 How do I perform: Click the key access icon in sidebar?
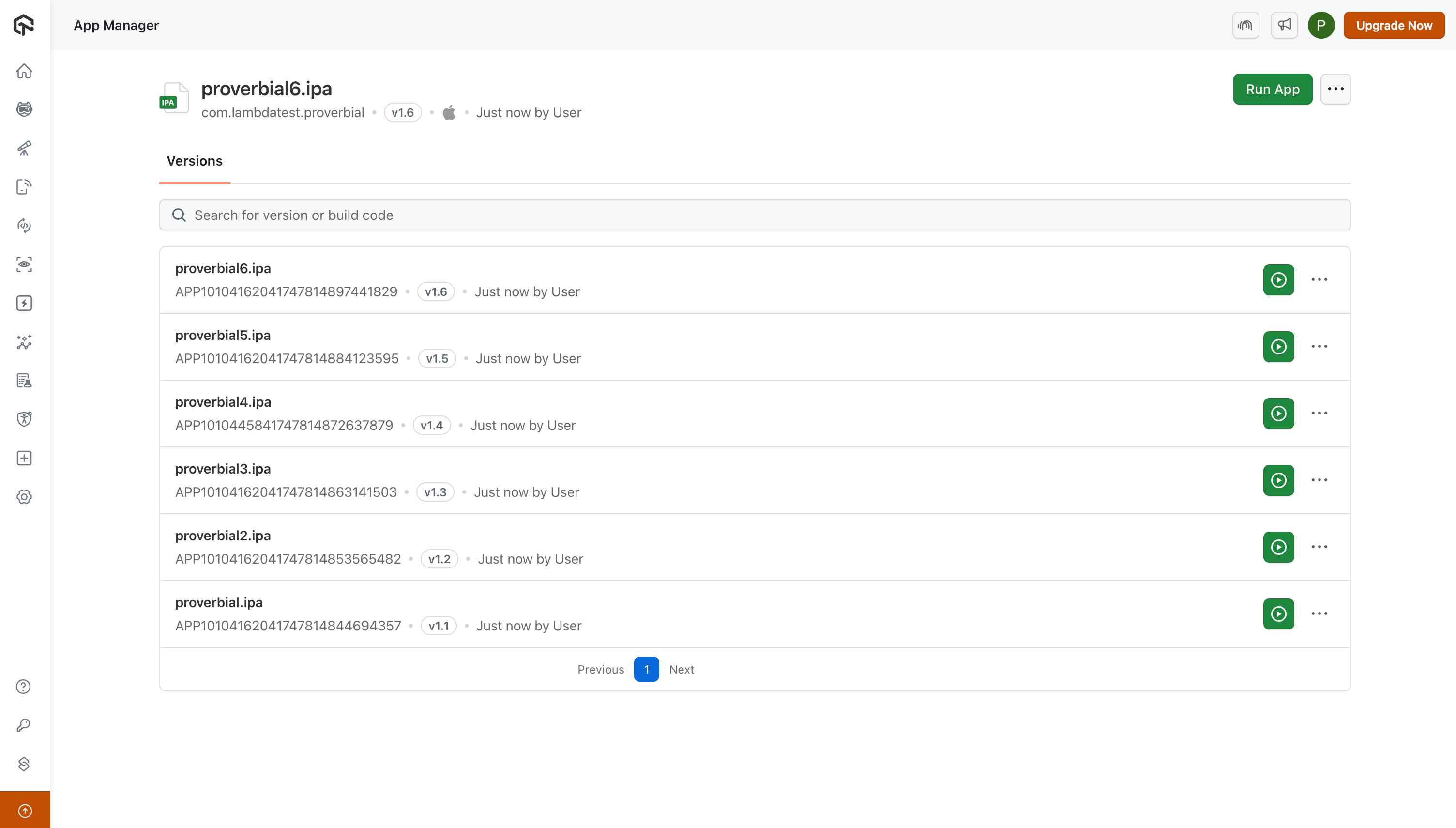(x=24, y=725)
